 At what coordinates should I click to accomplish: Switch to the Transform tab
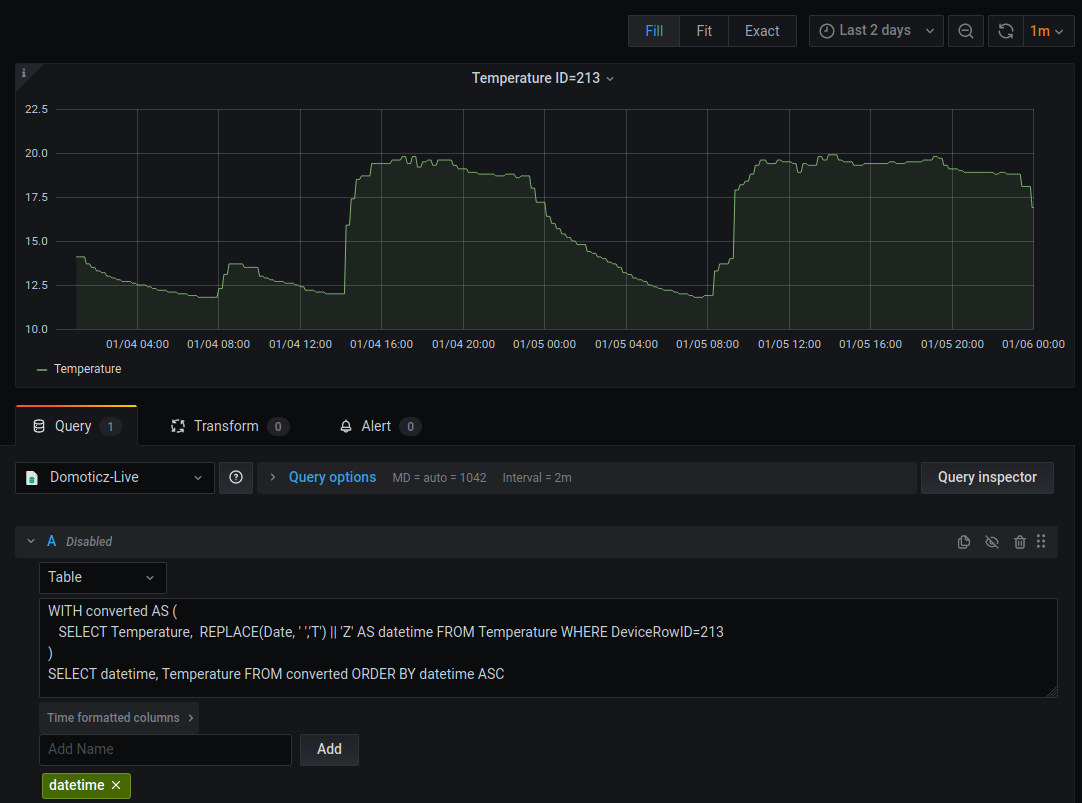pyautogui.click(x=230, y=426)
